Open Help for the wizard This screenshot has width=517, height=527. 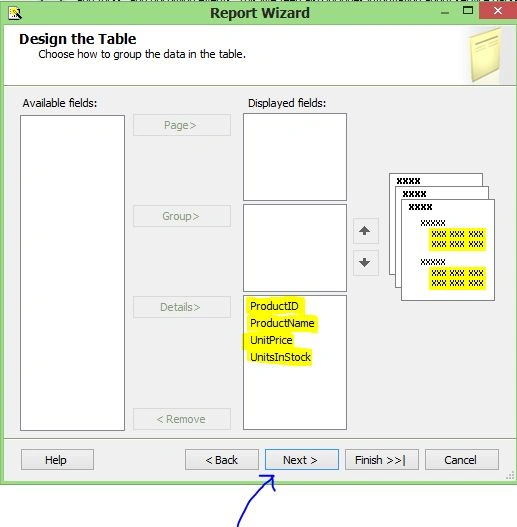57,459
